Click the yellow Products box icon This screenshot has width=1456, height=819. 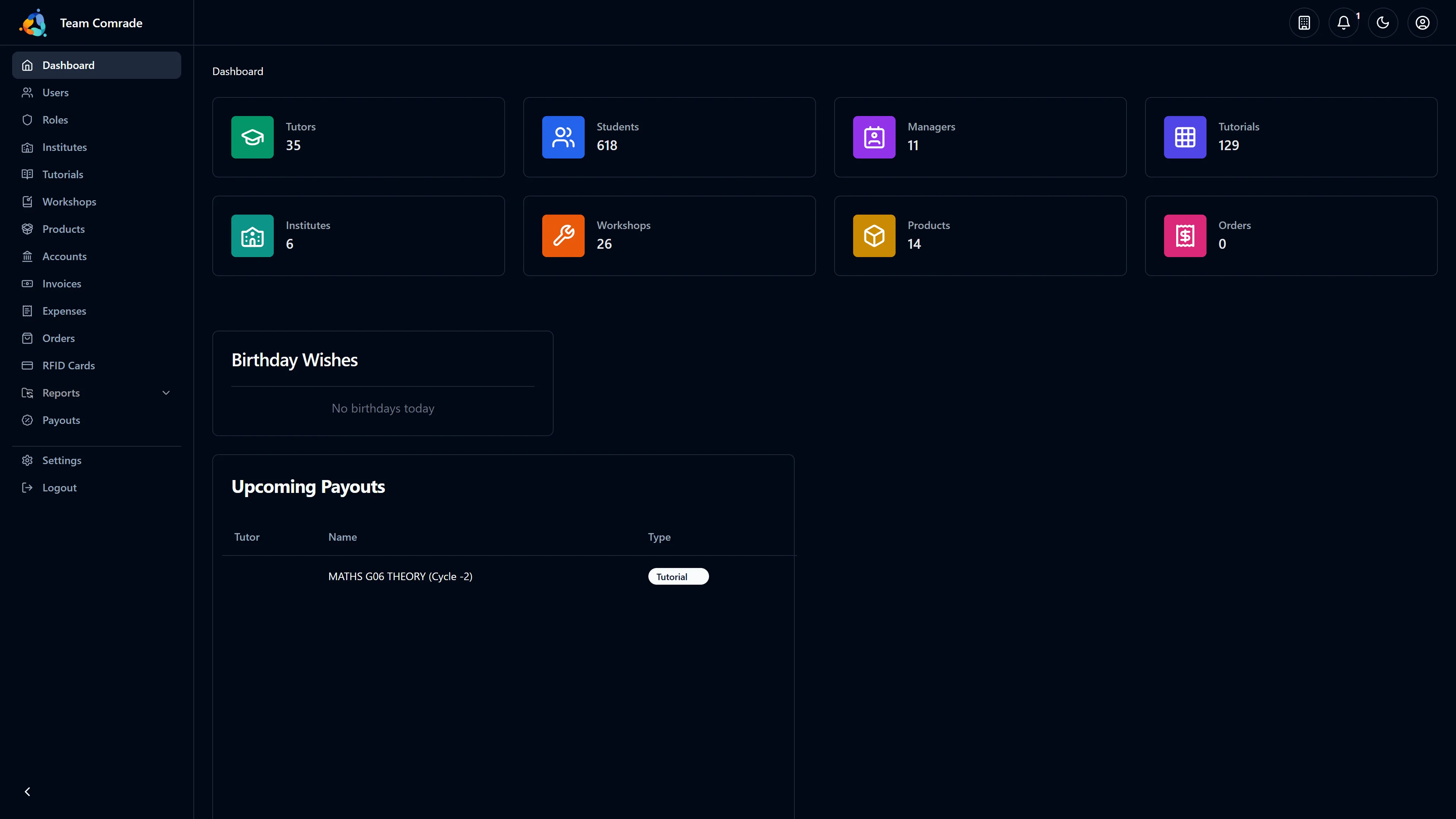point(874,236)
